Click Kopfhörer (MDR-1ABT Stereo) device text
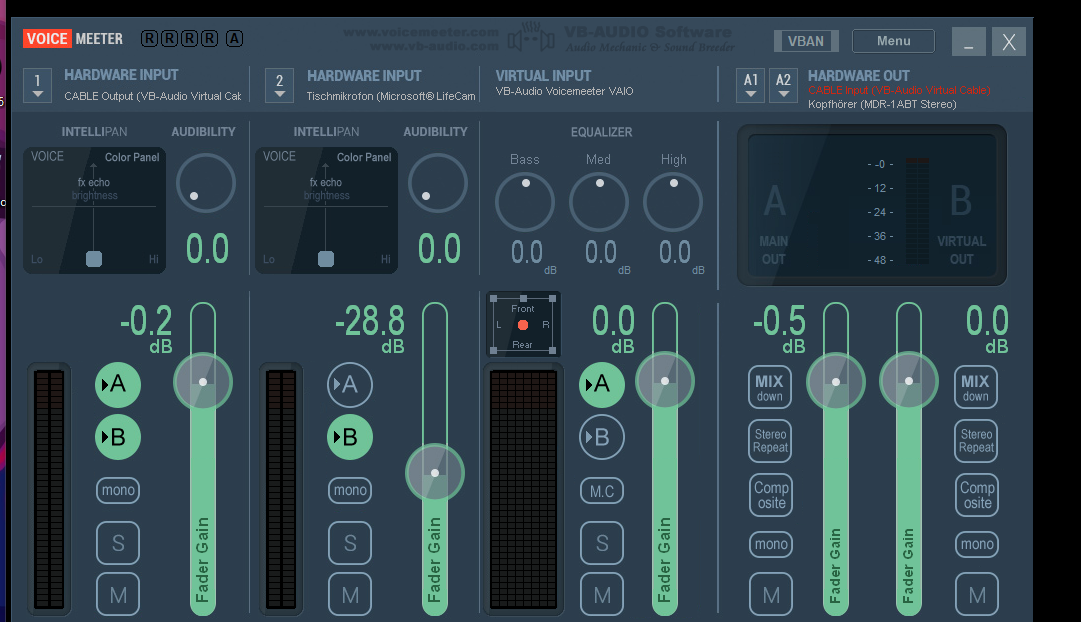The image size is (1081, 622). coord(882,104)
